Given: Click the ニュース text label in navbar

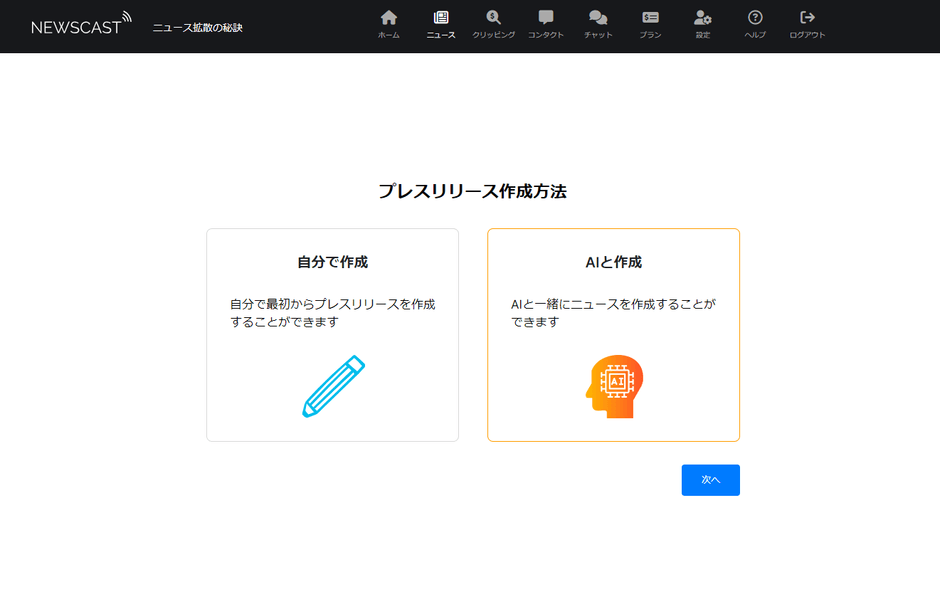Looking at the screenshot, I should click(441, 35).
